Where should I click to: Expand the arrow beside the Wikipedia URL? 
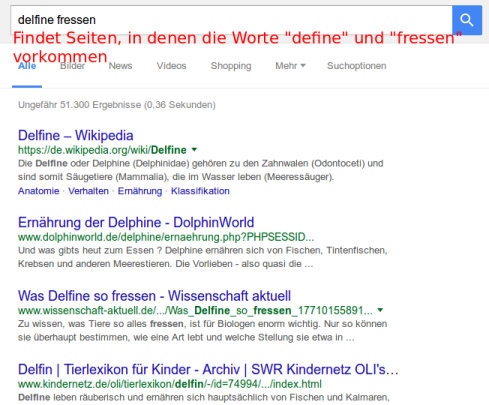(194, 150)
